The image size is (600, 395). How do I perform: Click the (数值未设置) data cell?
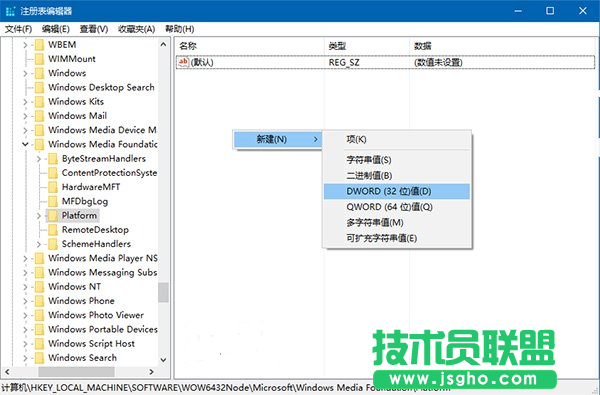click(438, 62)
